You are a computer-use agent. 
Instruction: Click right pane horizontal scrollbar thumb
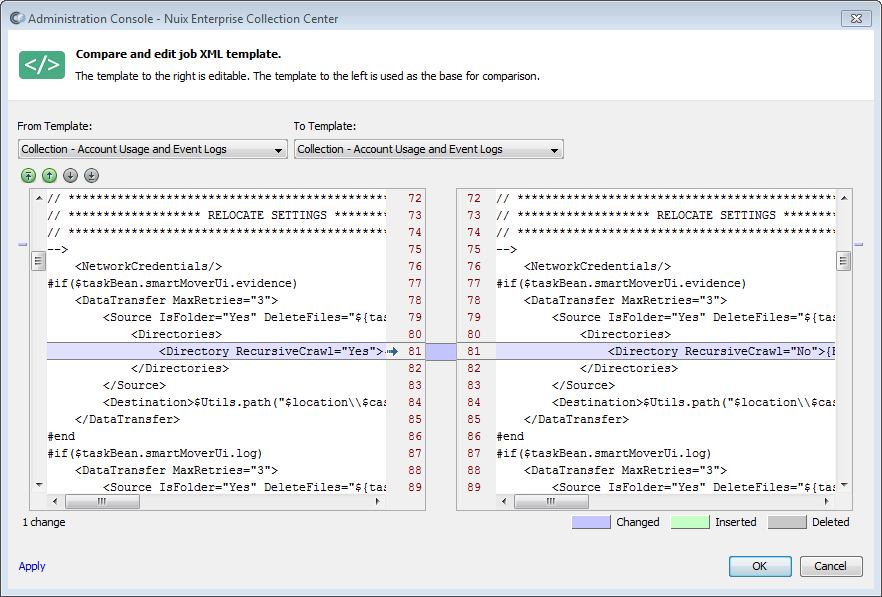tap(551, 501)
